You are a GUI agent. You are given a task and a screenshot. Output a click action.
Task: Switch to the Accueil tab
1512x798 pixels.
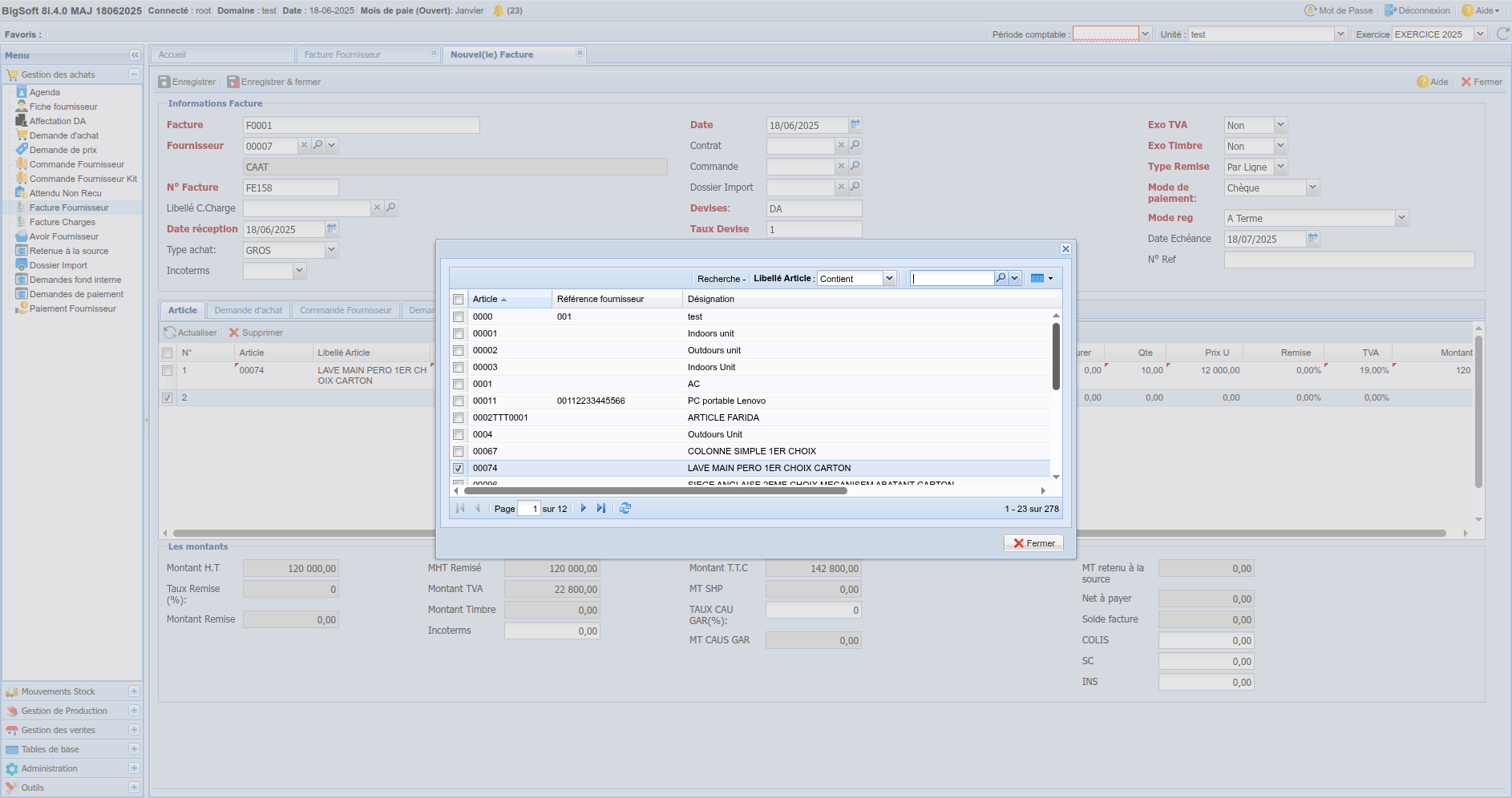(222, 54)
